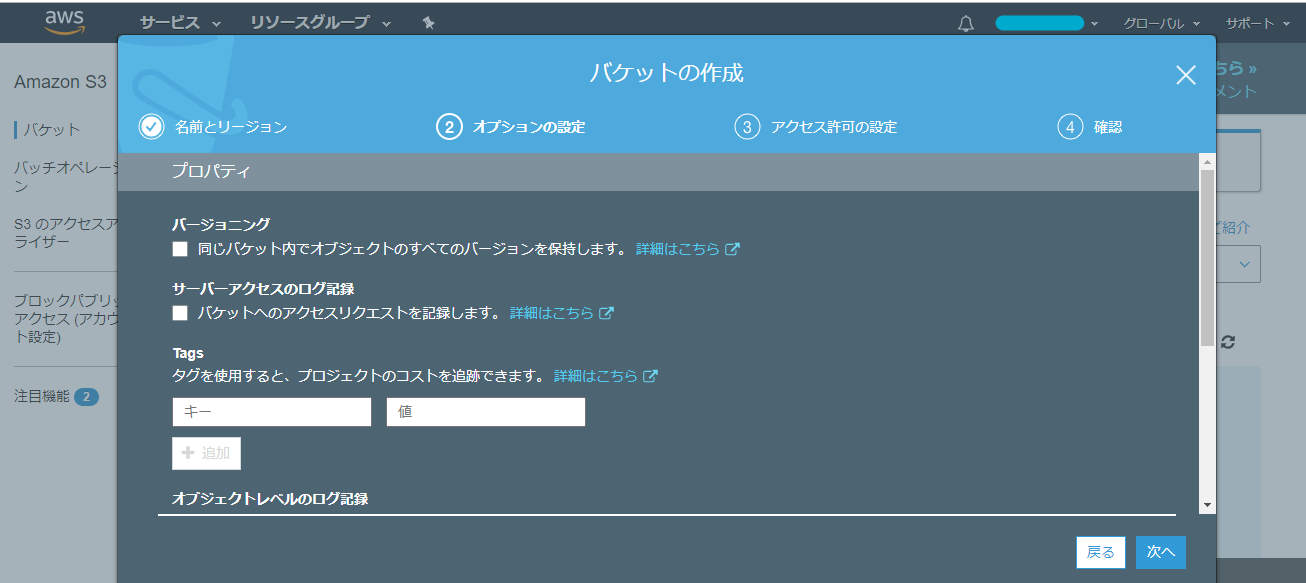Click the Amazon S3 sidebar title
Image resolution: width=1306 pixels, height=583 pixels.
pos(60,82)
